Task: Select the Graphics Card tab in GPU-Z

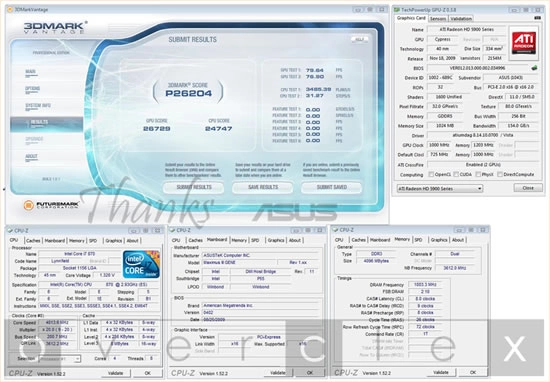Action: point(411,18)
